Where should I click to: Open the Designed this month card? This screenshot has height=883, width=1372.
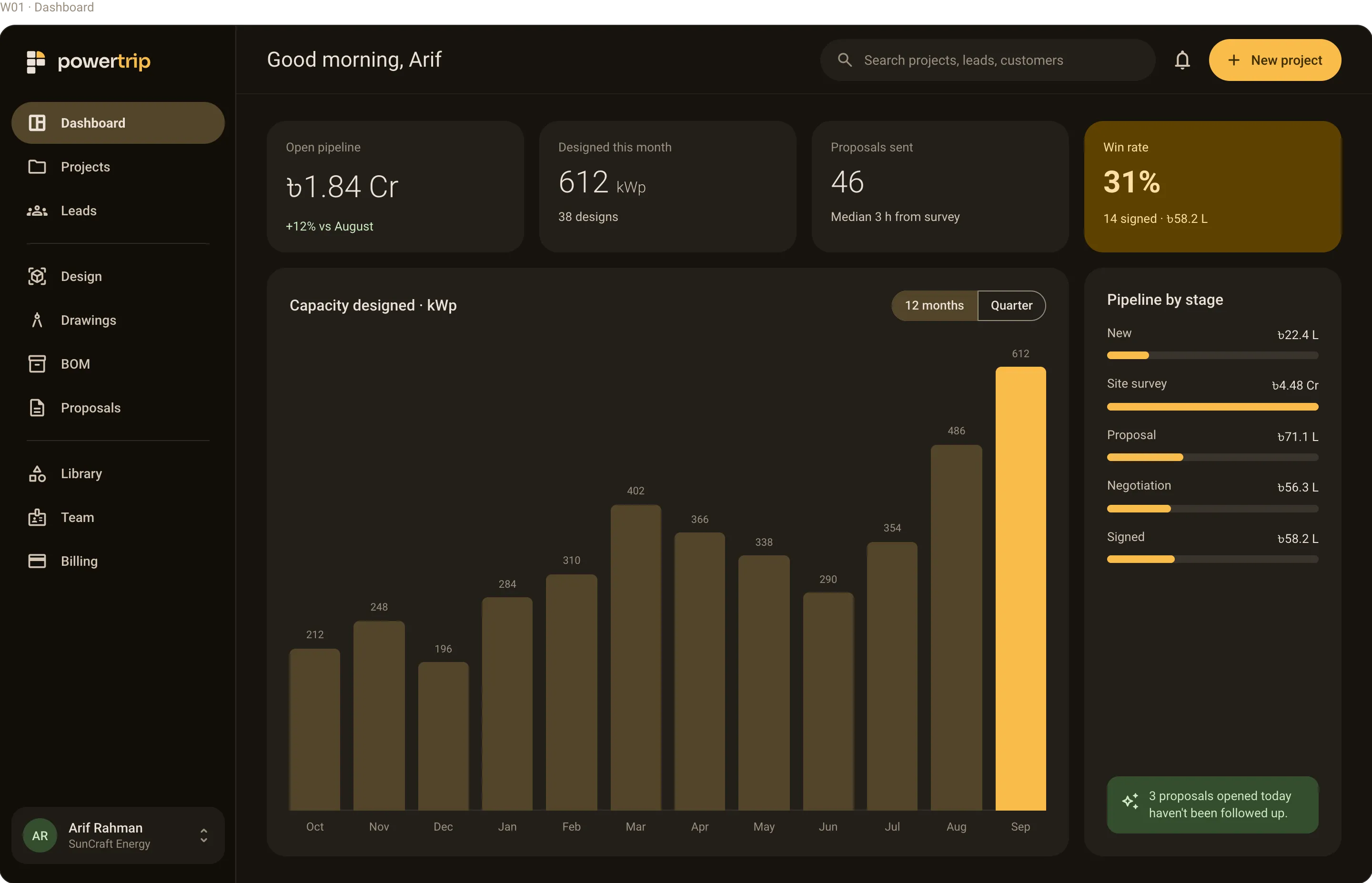(x=668, y=186)
